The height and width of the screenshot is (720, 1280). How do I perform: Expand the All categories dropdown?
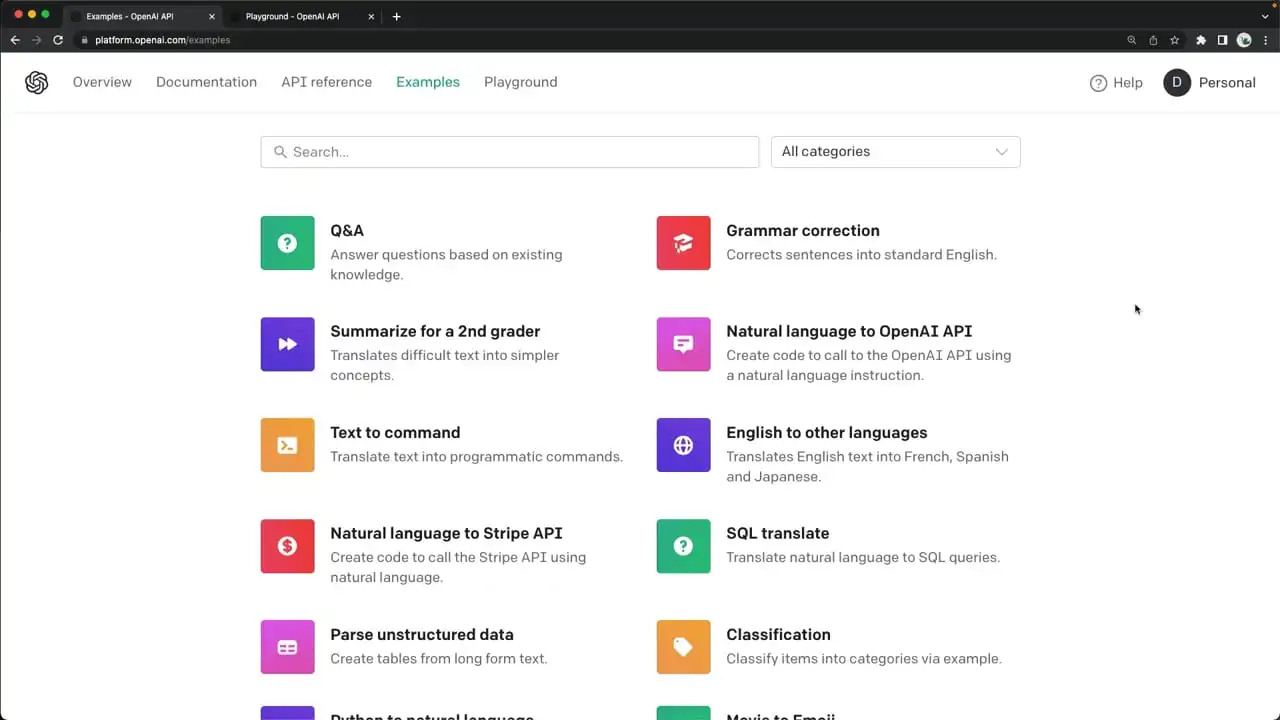(x=895, y=152)
